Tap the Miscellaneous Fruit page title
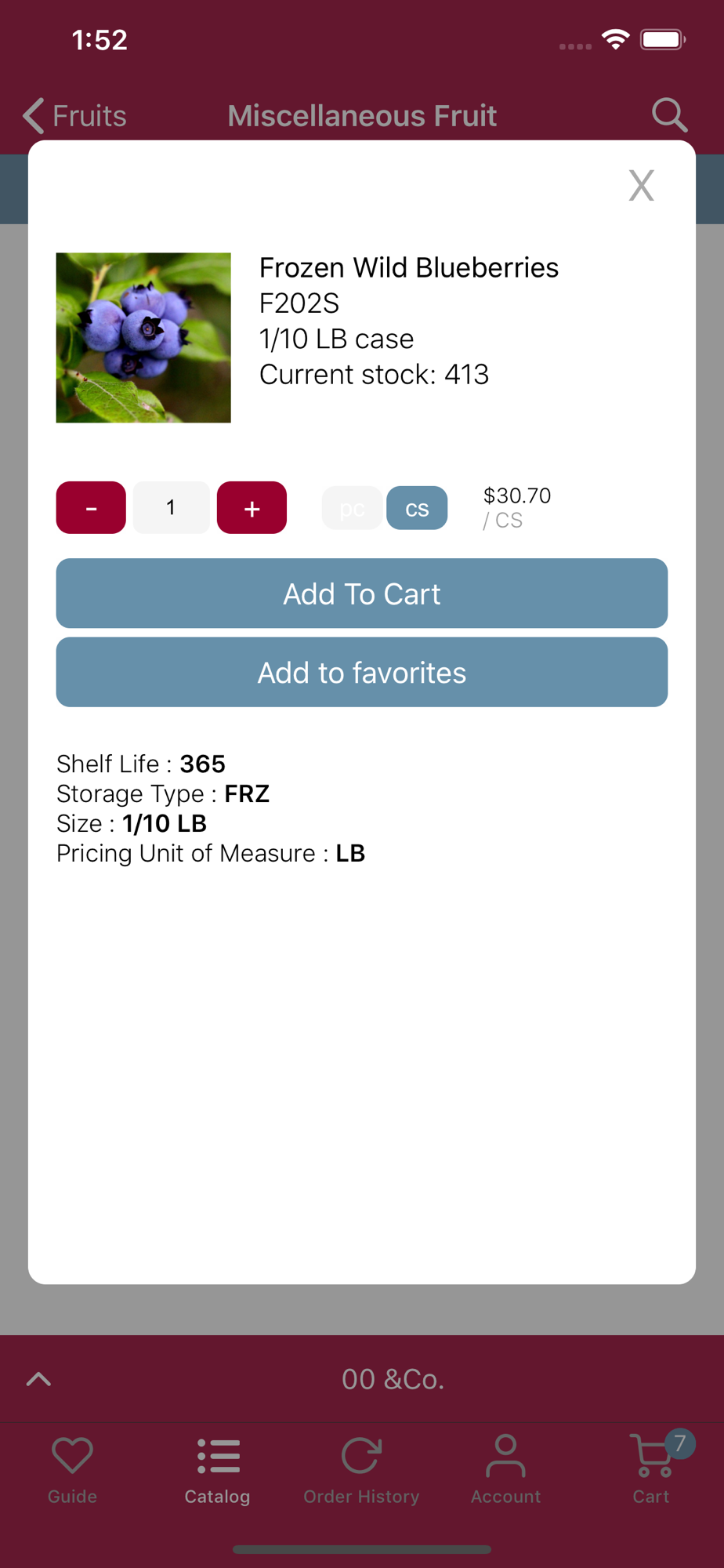724x1568 pixels. pos(362,116)
